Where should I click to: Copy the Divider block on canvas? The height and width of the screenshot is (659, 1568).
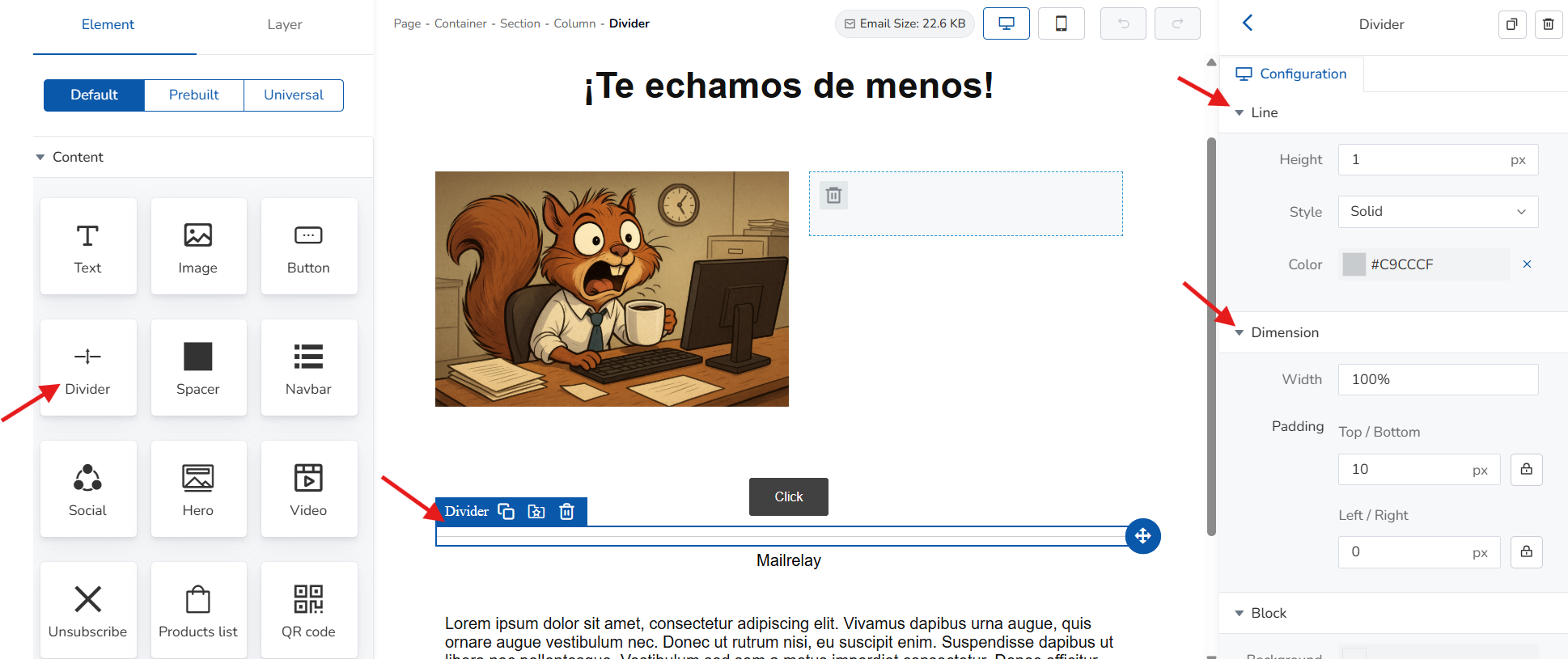[x=506, y=511]
